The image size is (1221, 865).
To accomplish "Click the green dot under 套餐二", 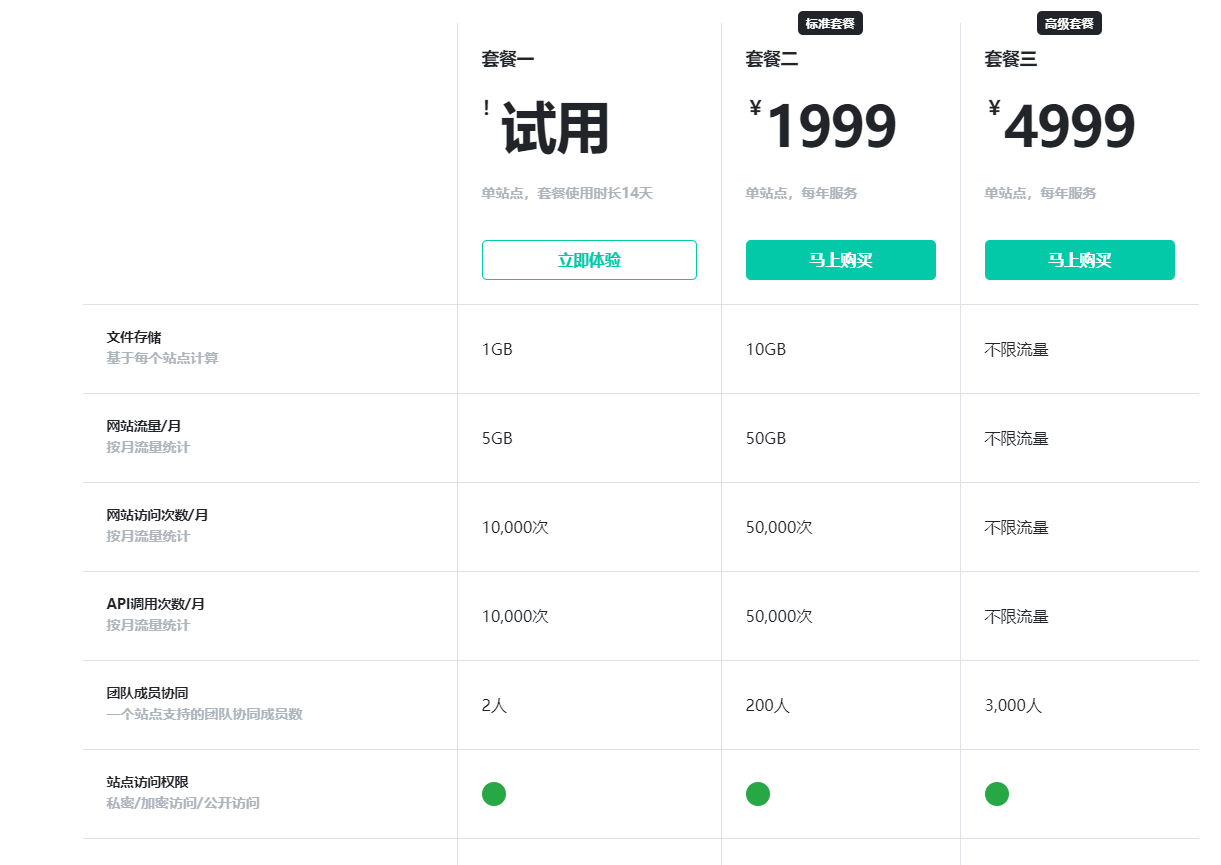I will pyautogui.click(x=758, y=794).
